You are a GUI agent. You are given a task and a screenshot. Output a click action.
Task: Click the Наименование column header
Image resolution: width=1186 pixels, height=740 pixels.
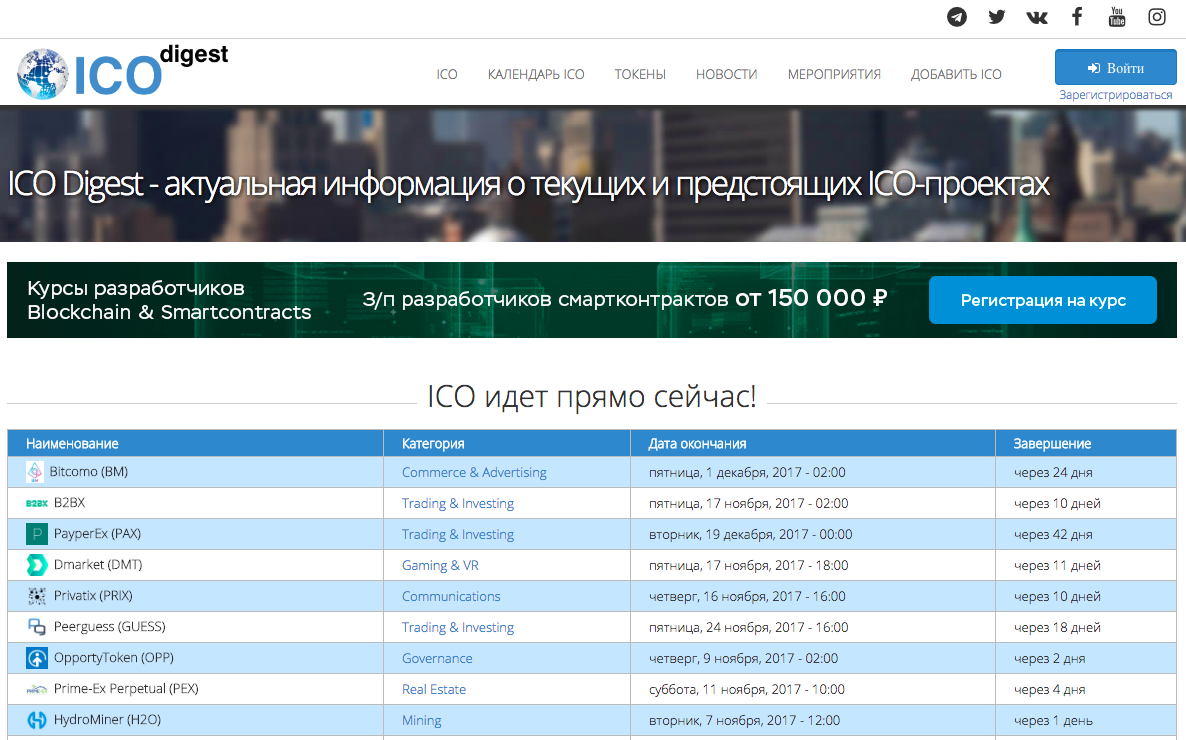tap(72, 443)
